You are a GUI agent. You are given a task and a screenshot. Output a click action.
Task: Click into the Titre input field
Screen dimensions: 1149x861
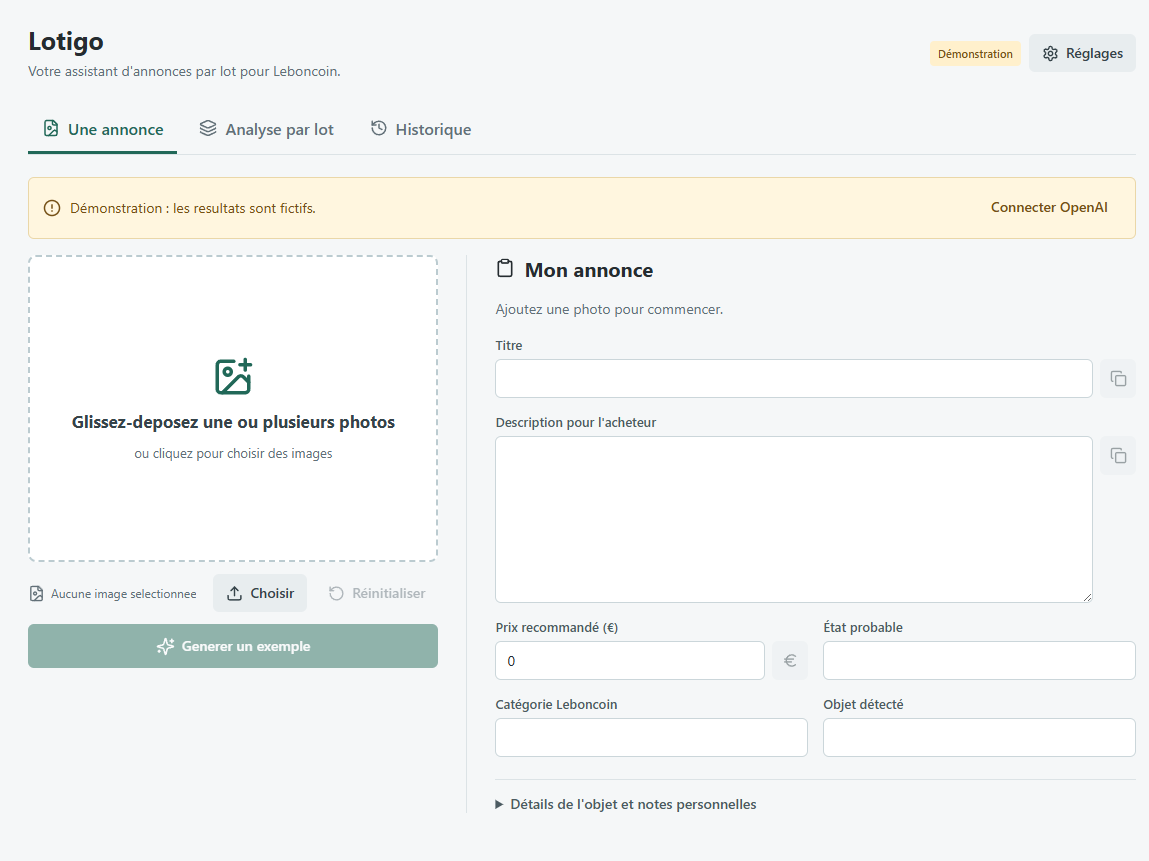794,379
